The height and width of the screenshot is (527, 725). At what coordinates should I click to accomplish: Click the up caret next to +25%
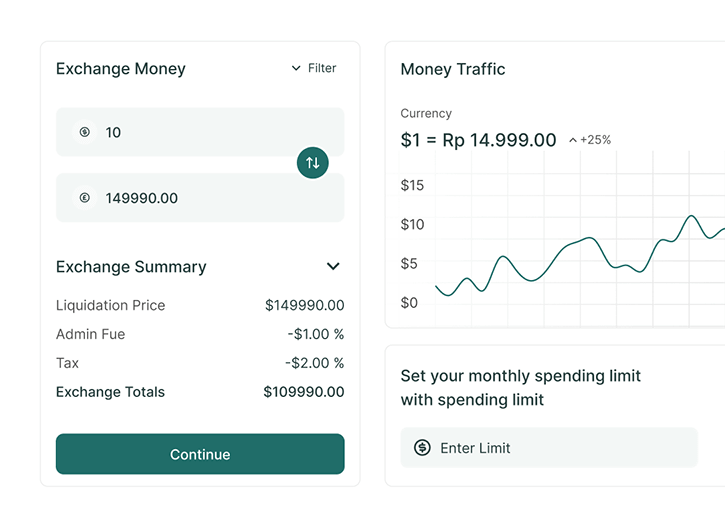[x=573, y=141]
